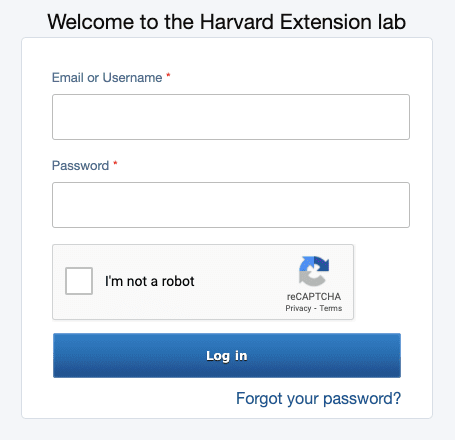Open the reCAPTCHA Privacy link

point(298,308)
